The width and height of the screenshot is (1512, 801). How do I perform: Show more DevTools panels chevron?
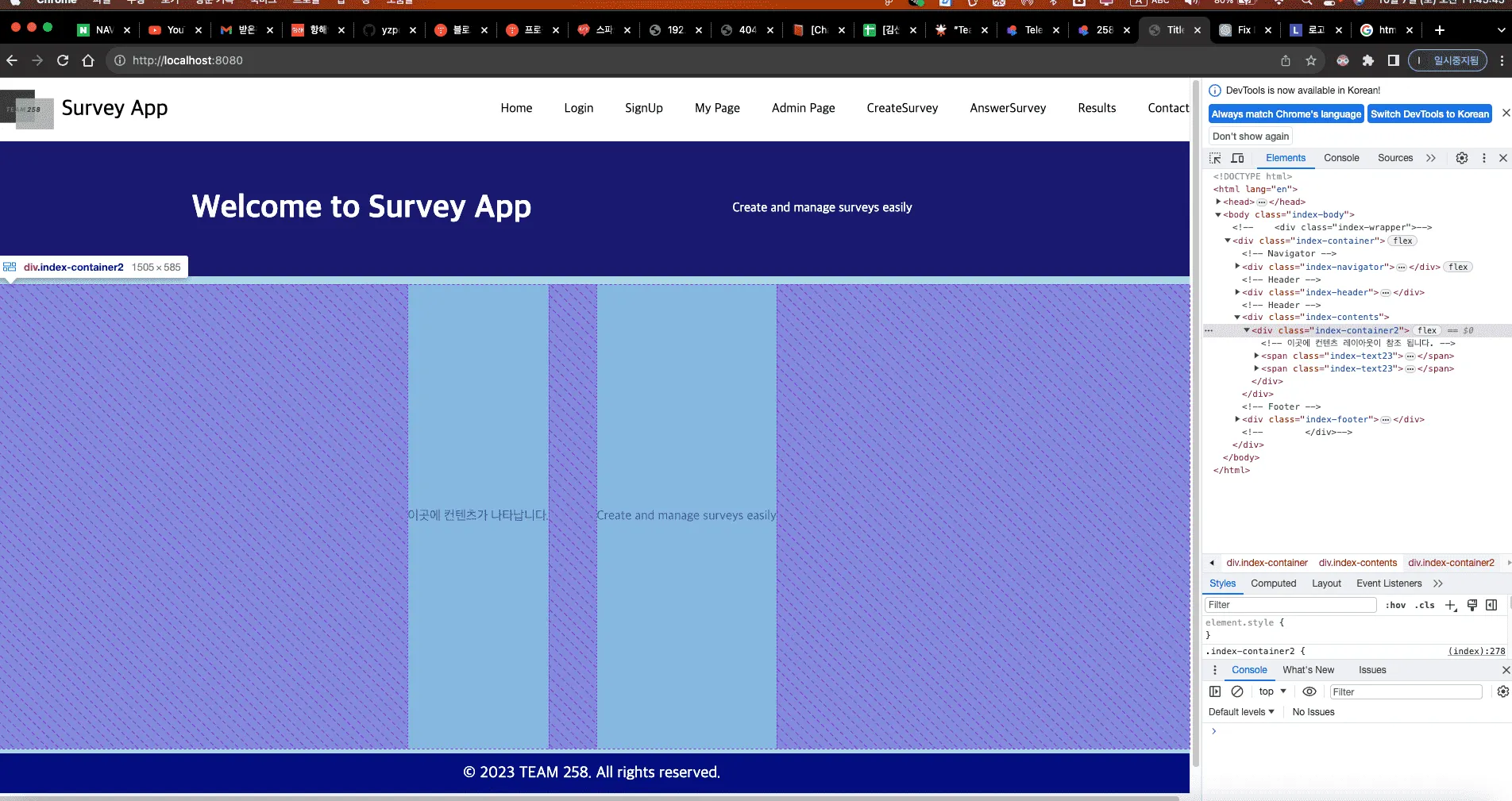click(x=1431, y=158)
